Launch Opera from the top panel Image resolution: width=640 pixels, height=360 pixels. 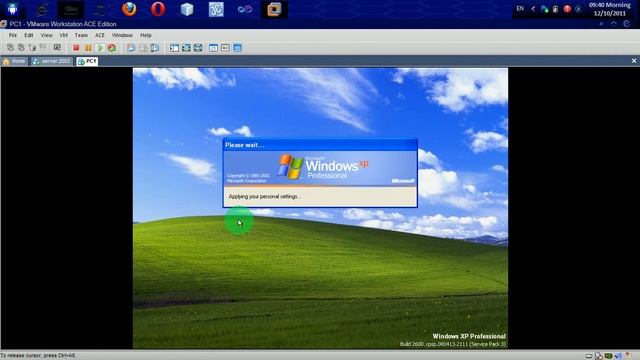coord(158,9)
